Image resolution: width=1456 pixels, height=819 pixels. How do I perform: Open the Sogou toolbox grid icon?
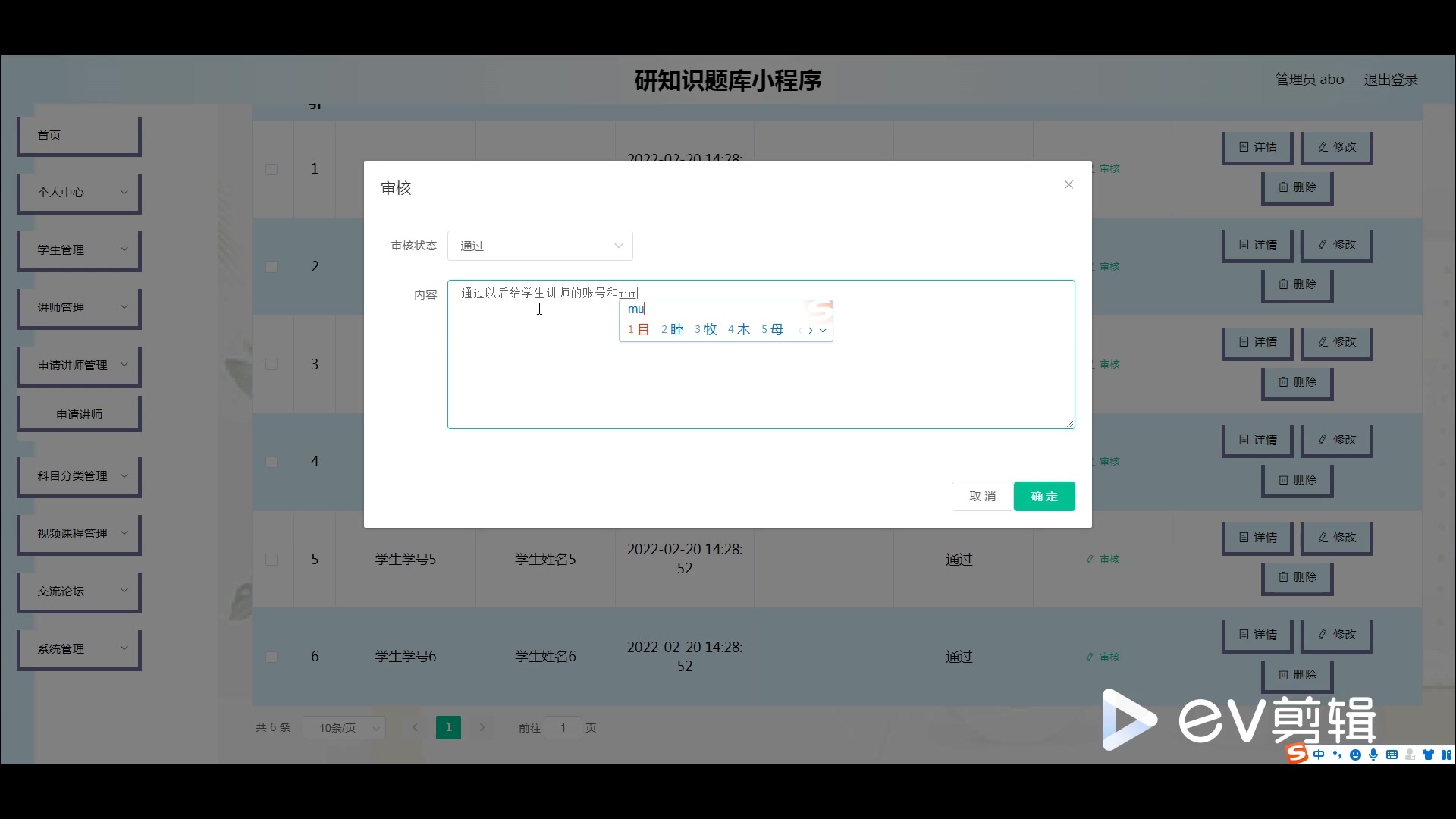tap(1446, 755)
